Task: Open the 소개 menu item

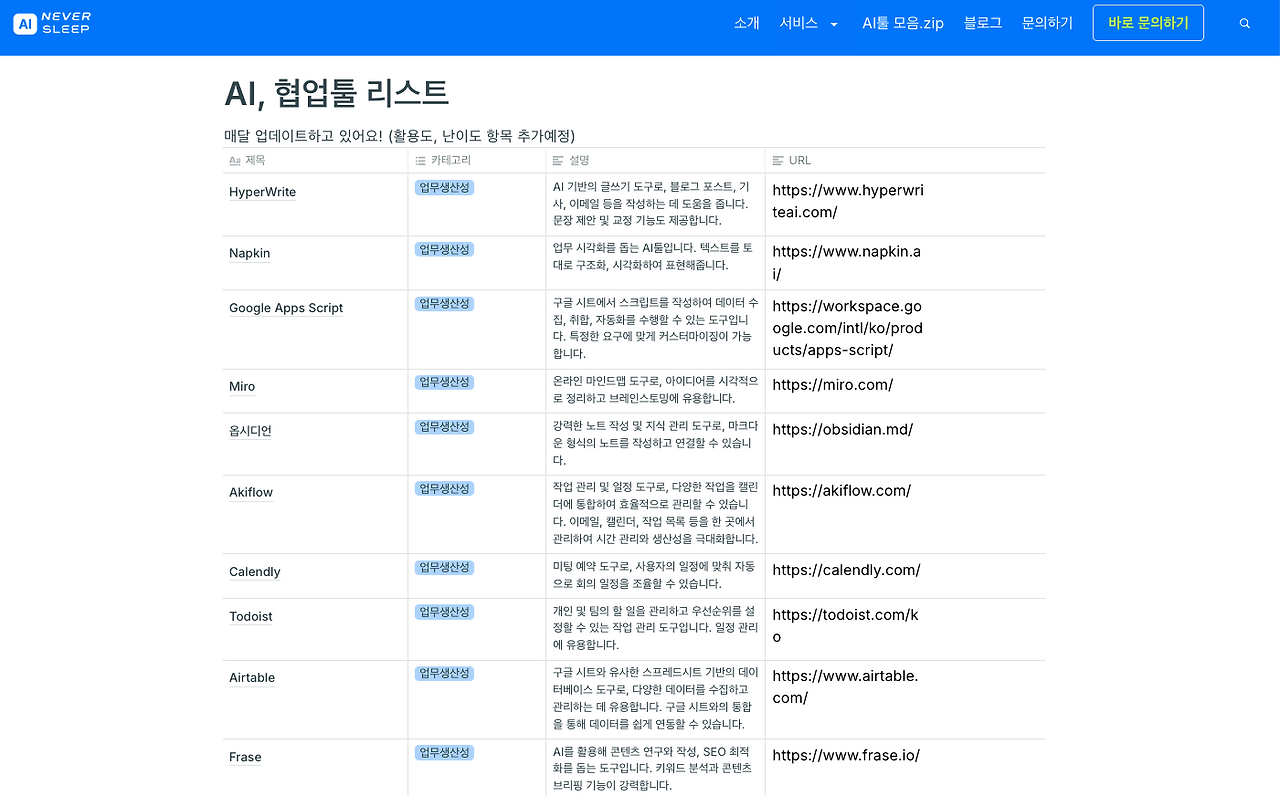Action: coord(747,23)
